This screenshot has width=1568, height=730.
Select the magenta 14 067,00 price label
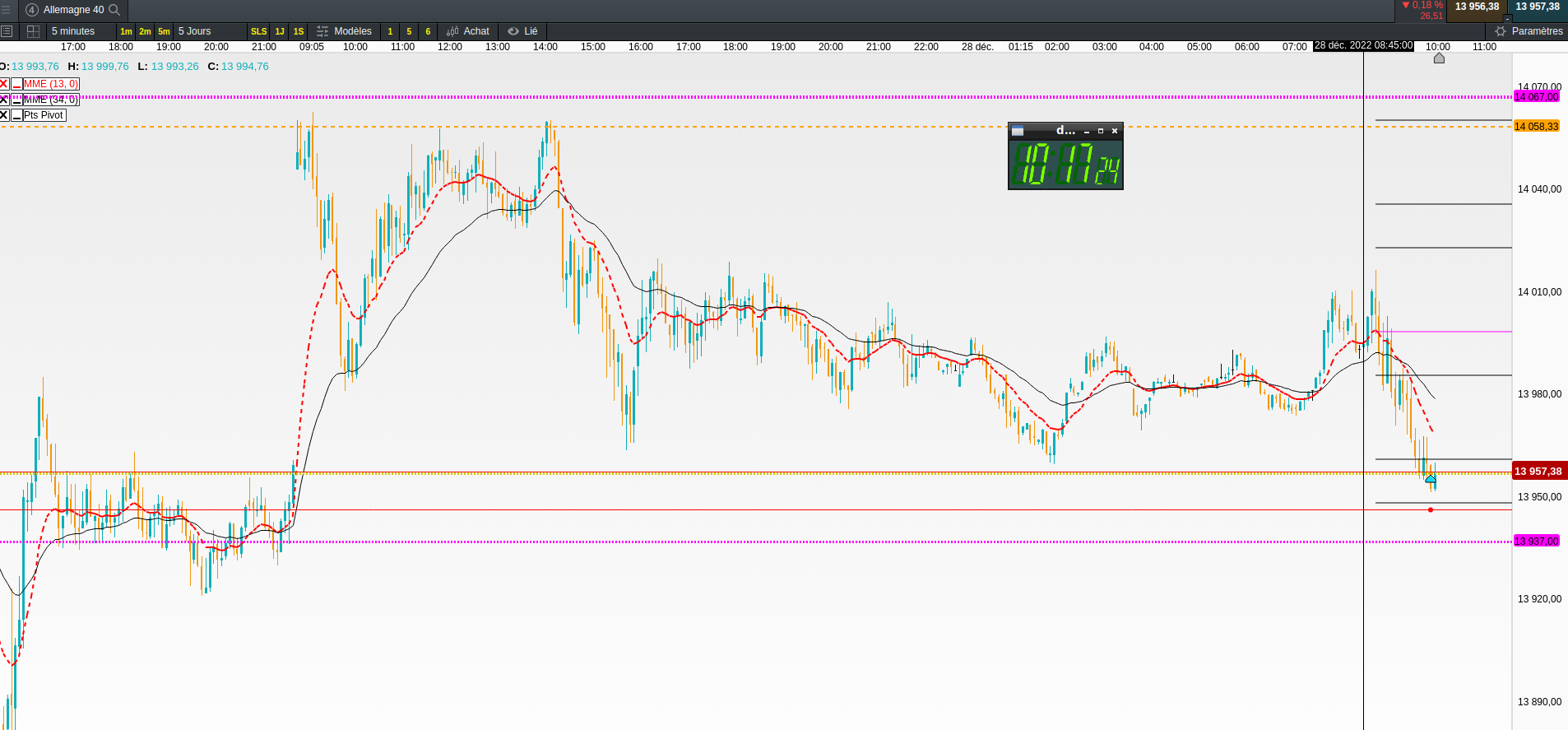pyautogui.click(x=1537, y=97)
